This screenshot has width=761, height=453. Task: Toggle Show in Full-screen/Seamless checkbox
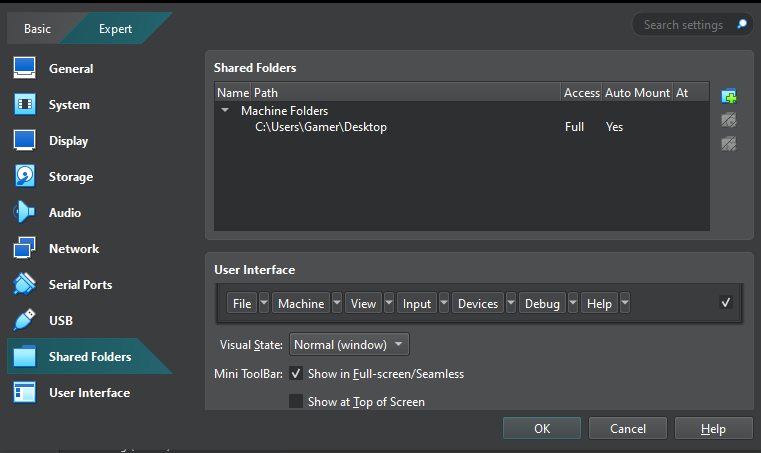click(x=296, y=374)
